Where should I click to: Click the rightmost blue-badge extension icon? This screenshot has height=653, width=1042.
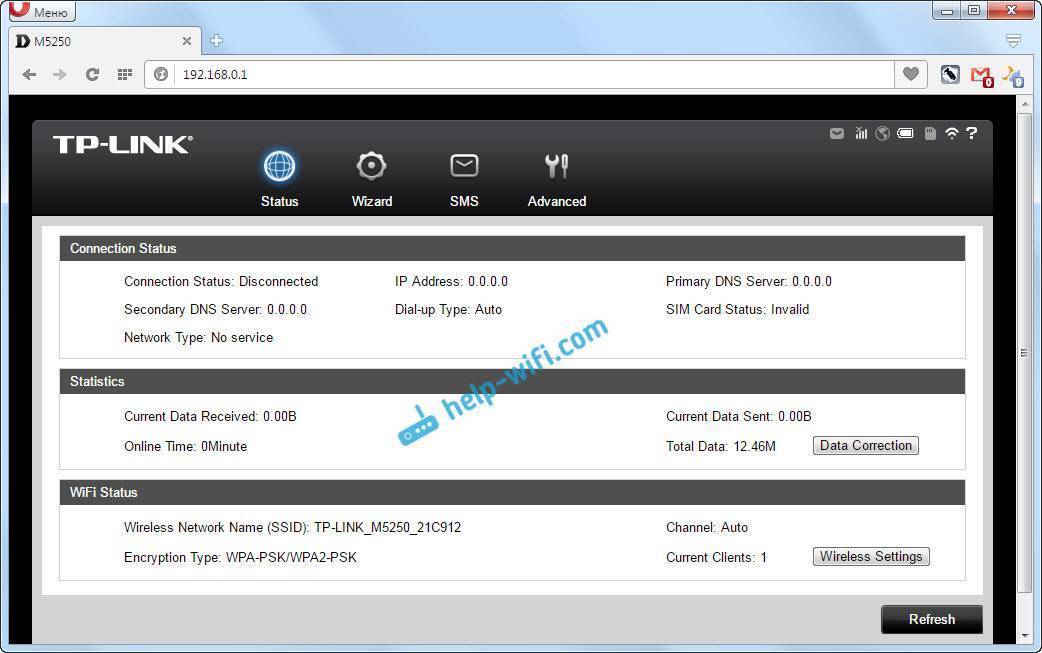click(1013, 76)
